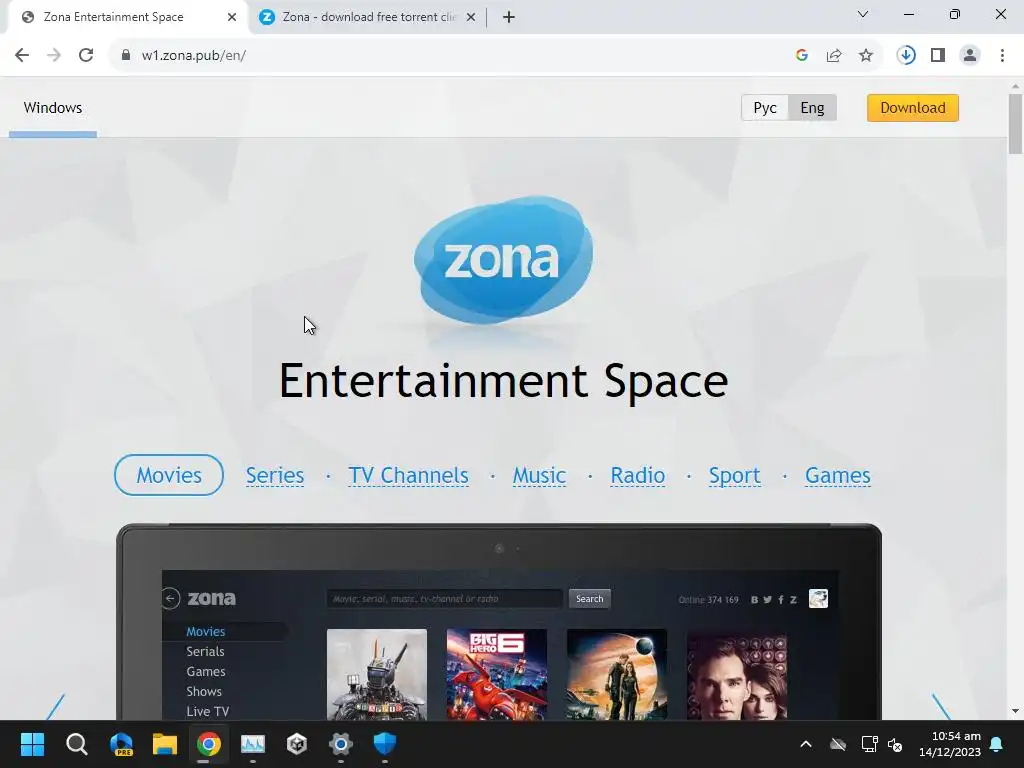Screen dimensions: 1024x768
Task: Open the Chrome profile avatar
Action: (970, 56)
